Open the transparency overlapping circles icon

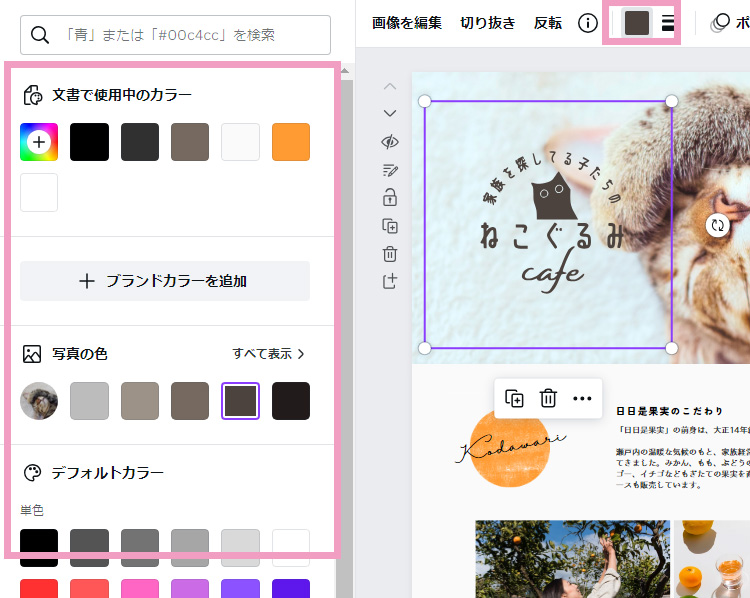pos(720,23)
